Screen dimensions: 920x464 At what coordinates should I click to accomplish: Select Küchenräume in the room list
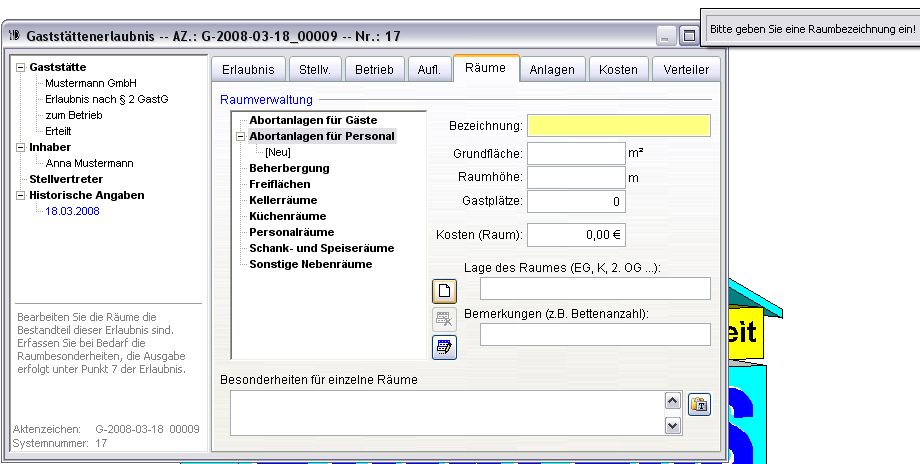point(288,216)
